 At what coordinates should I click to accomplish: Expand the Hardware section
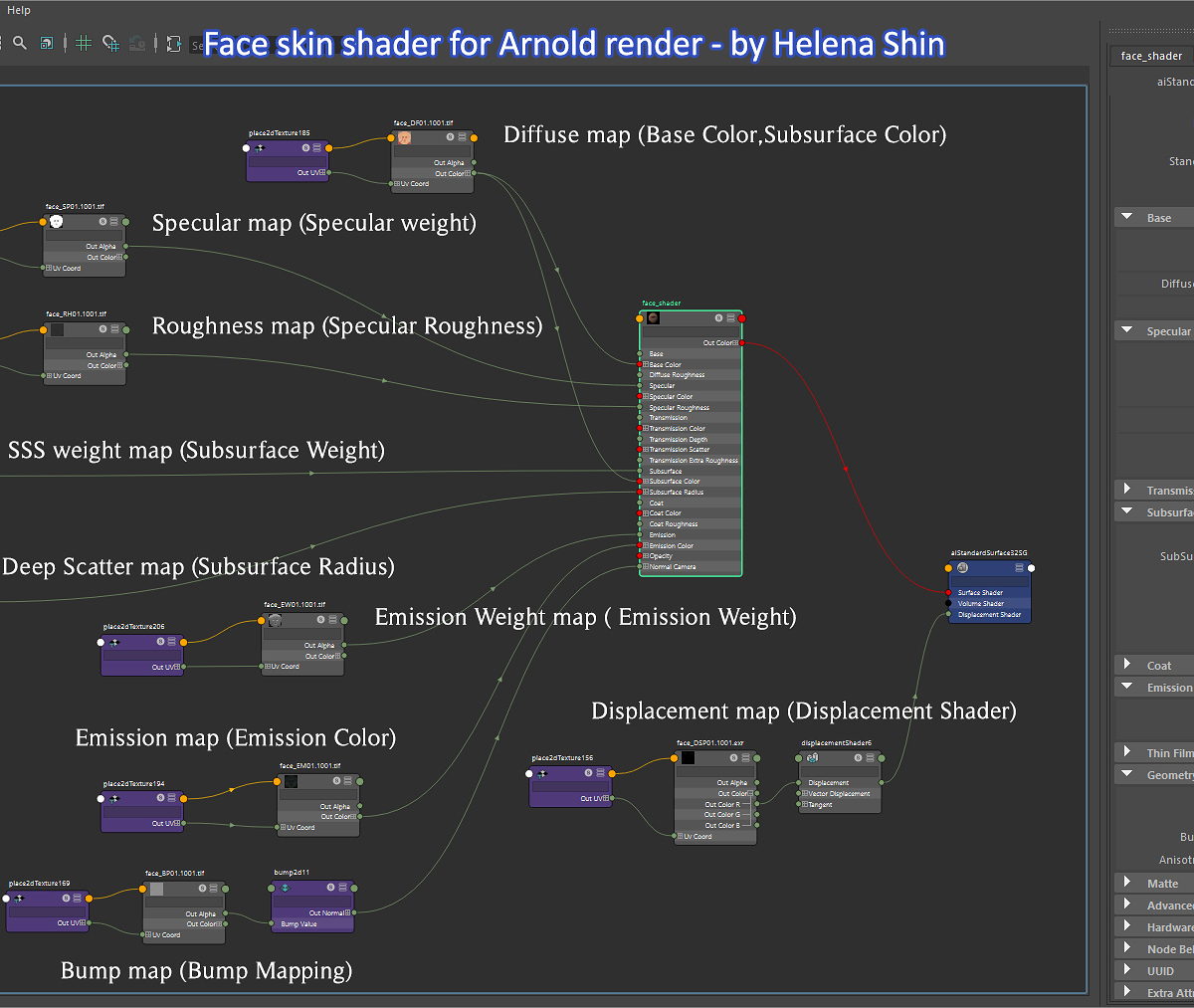point(1127,926)
